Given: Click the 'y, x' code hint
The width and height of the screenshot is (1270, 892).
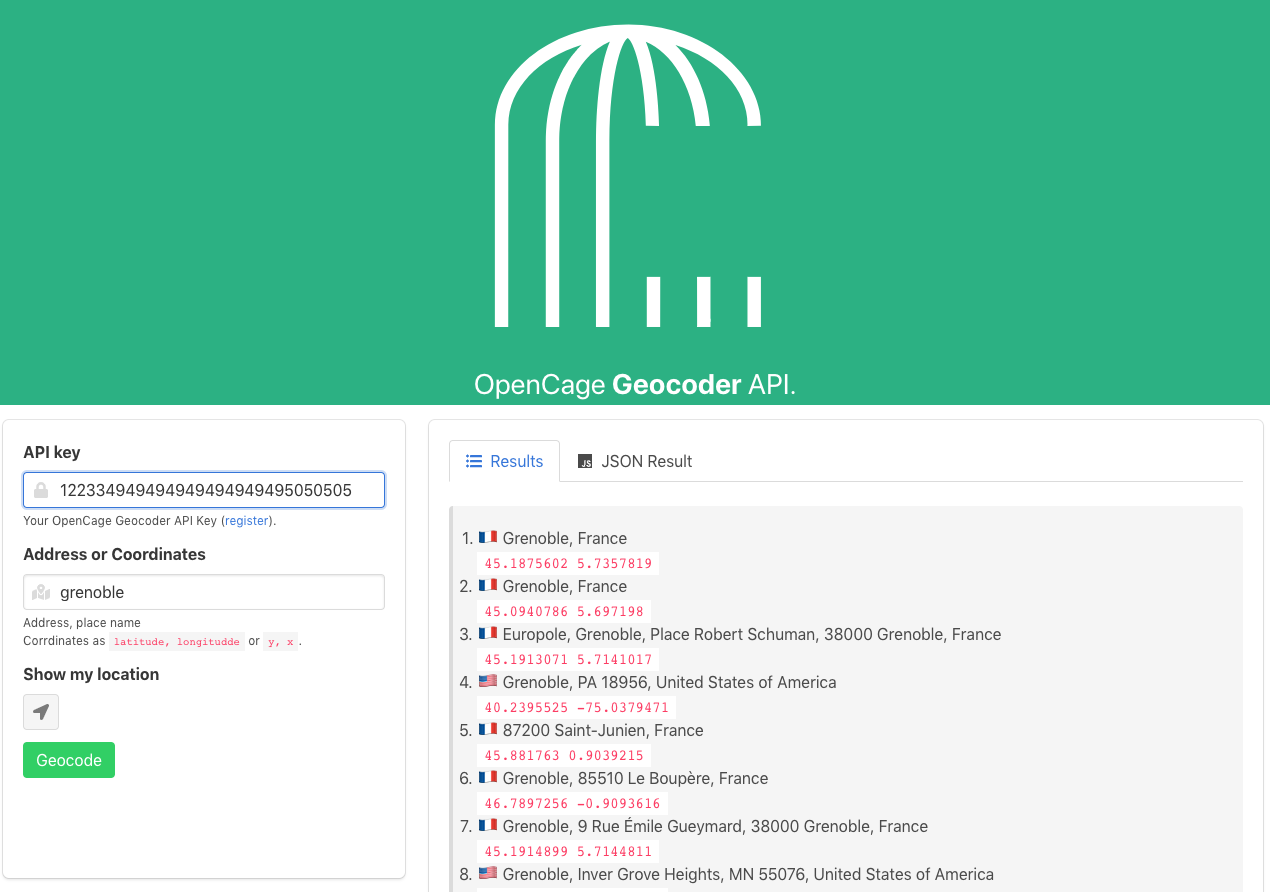Looking at the screenshot, I should click(280, 642).
